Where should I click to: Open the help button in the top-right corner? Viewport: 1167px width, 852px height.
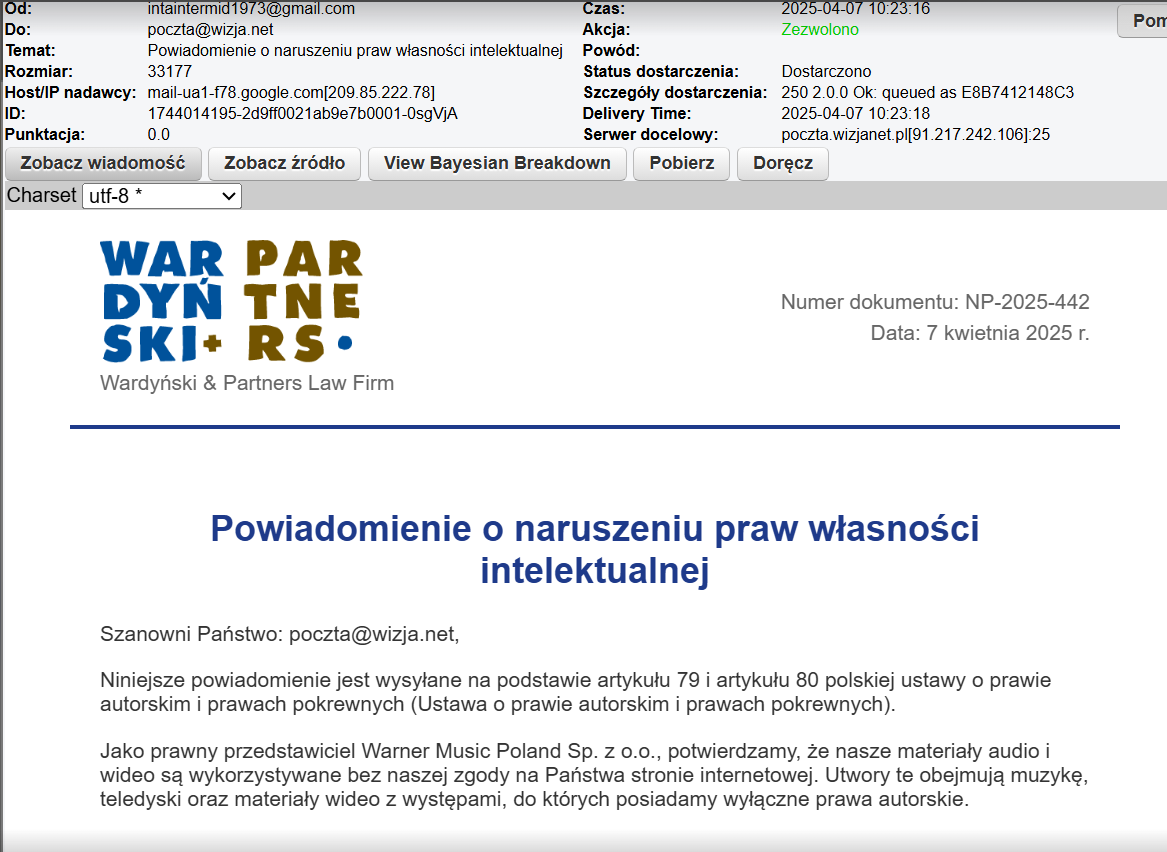point(1145,20)
